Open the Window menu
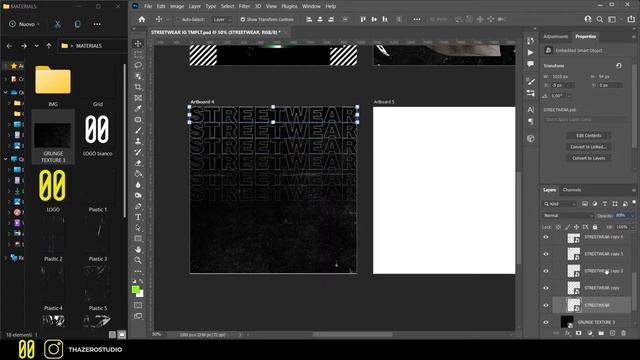 pyautogui.click(x=311, y=6)
